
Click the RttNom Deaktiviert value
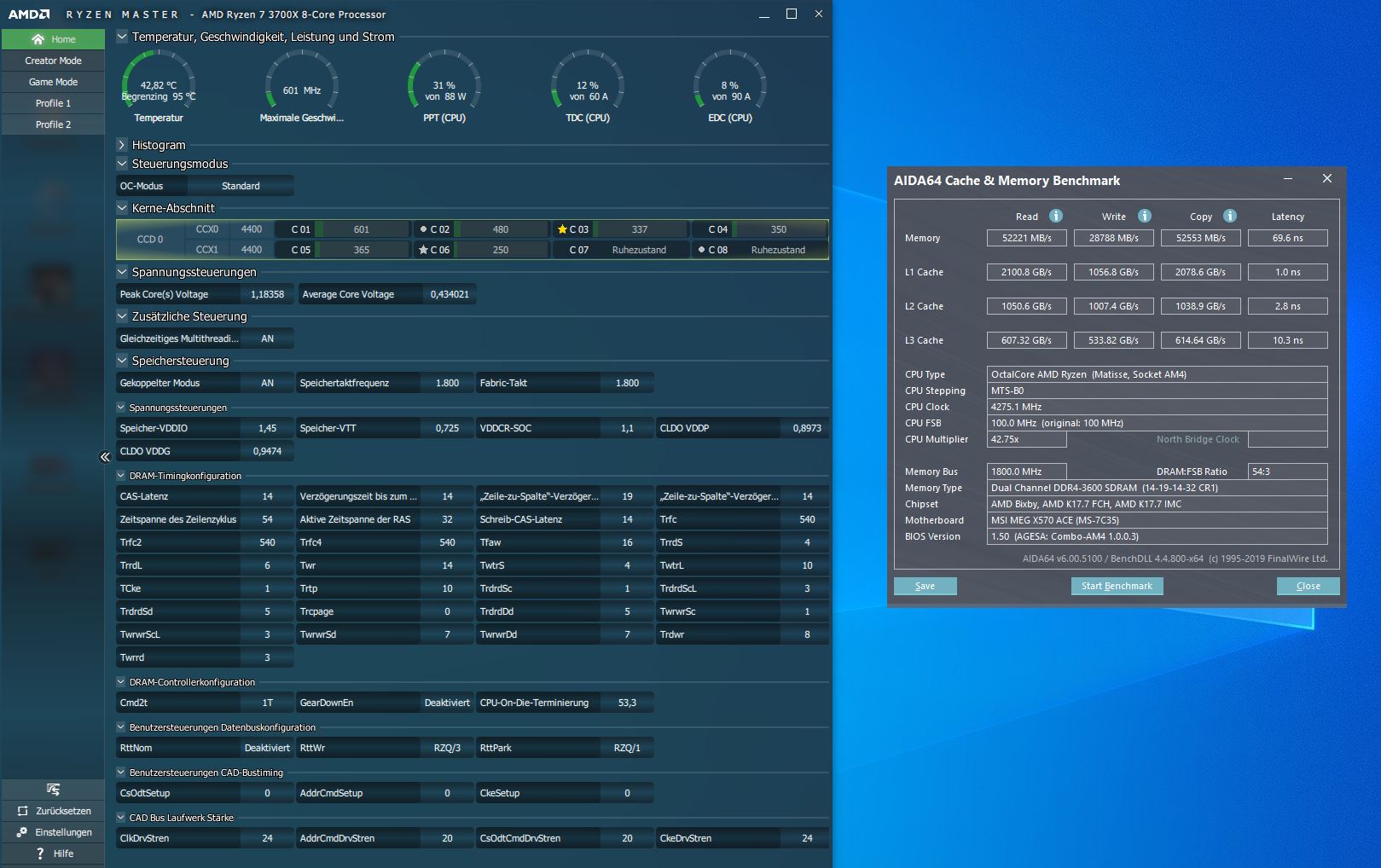267,748
